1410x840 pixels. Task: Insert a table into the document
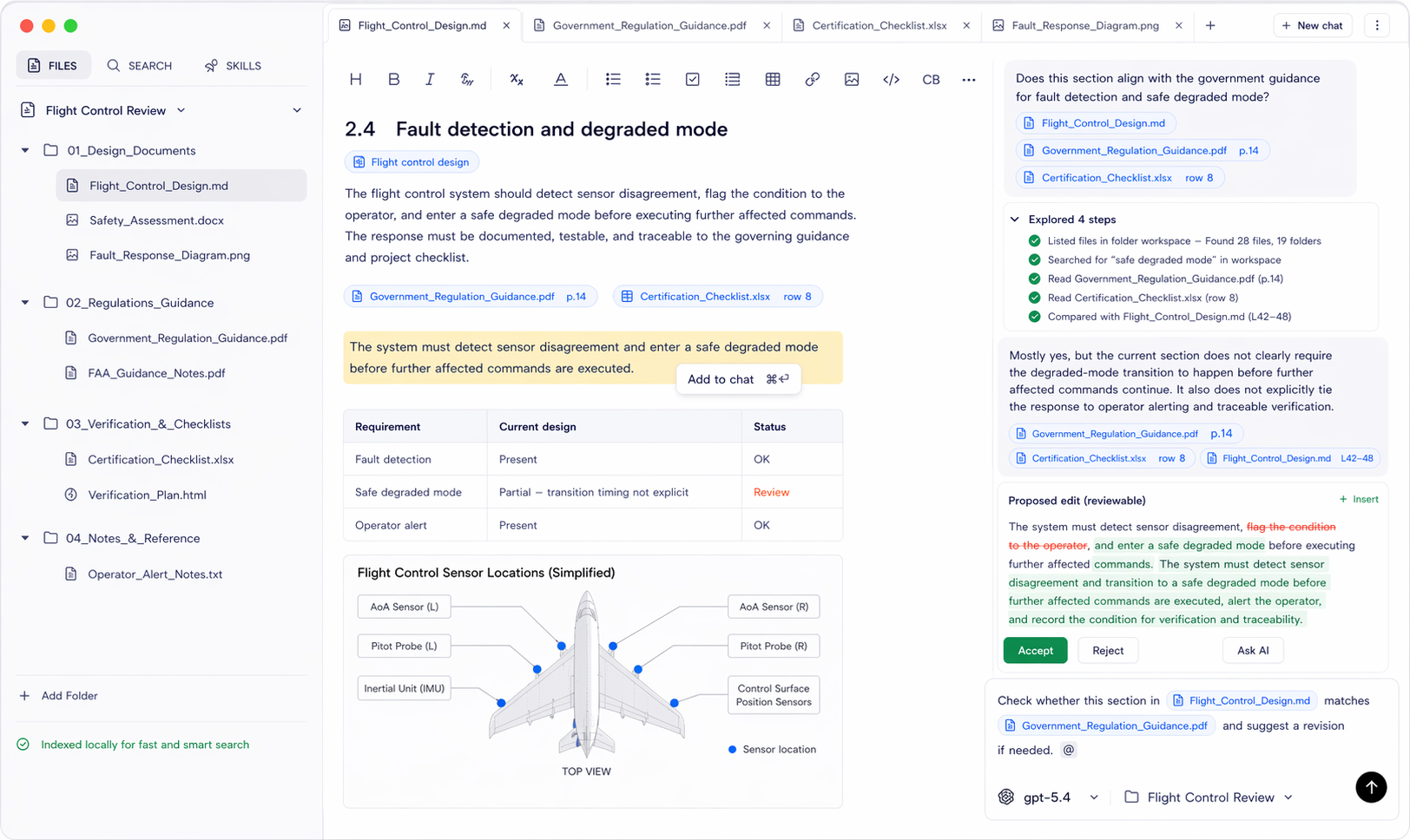point(773,79)
